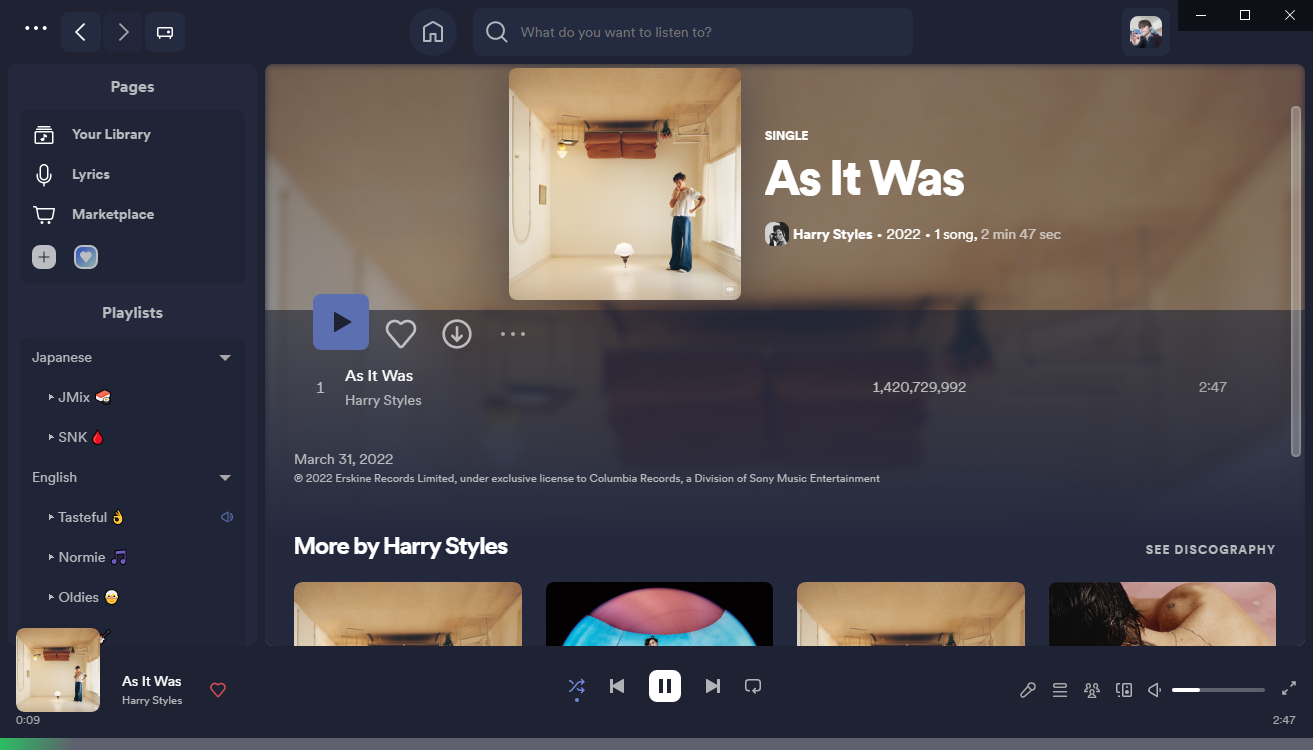Expand to full screen mode
This screenshot has width=1313, height=750.
tap(1289, 689)
